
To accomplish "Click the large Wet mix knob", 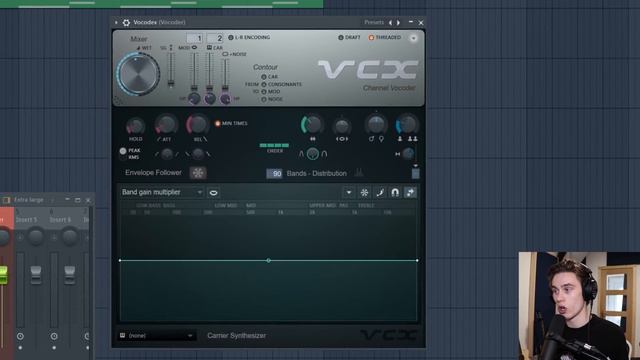I will click(x=138, y=74).
